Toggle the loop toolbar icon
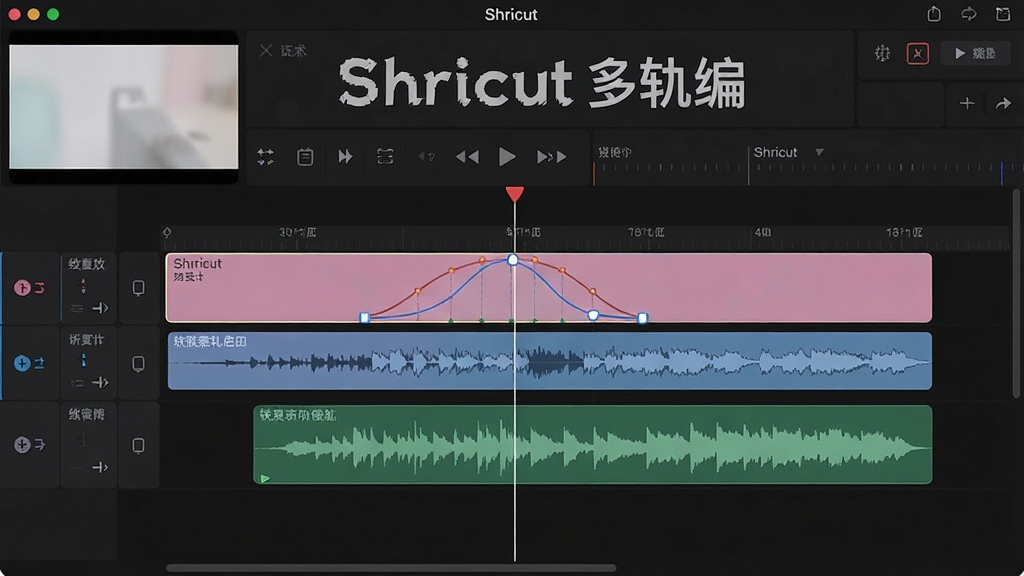The image size is (1024, 576). [385, 157]
